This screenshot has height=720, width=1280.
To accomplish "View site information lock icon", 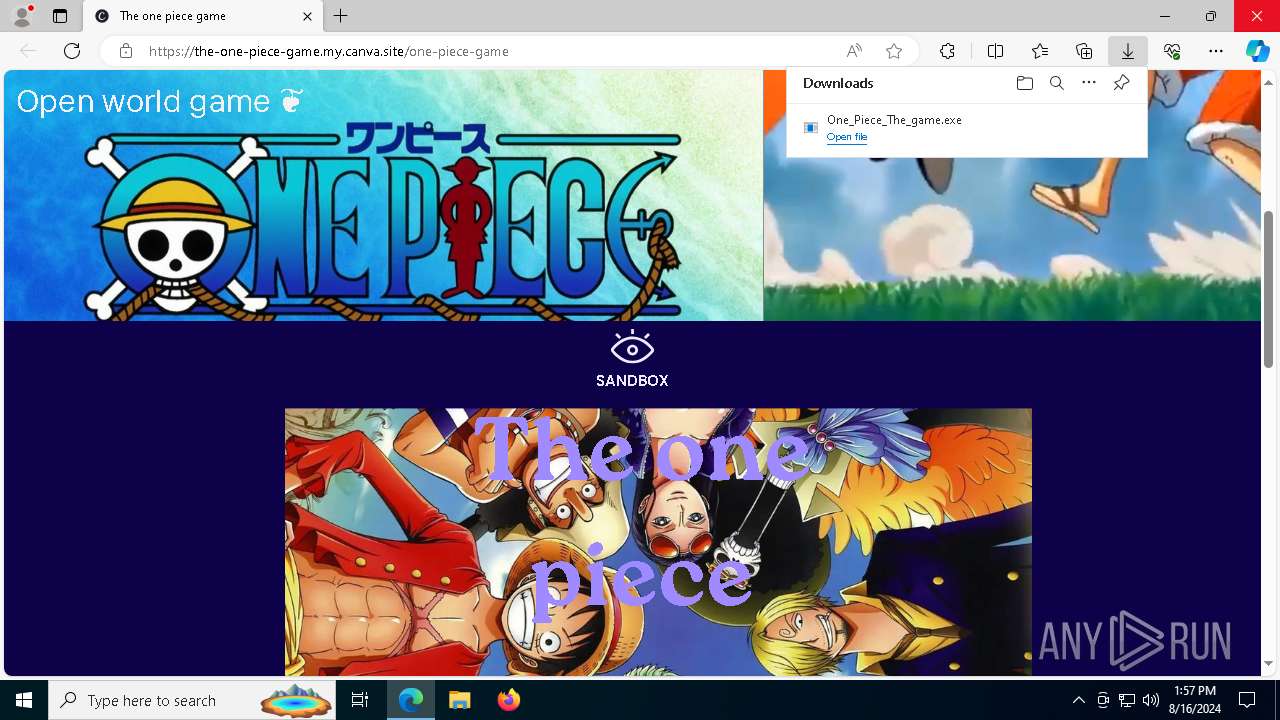I will pos(126,51).
